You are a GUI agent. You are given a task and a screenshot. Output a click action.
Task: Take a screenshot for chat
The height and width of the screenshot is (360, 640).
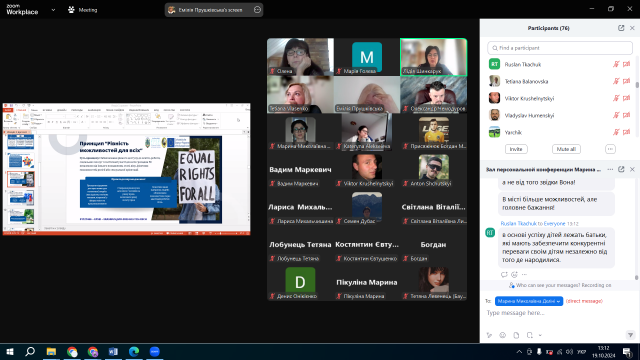pyautogui.click(x=530, y=335)
